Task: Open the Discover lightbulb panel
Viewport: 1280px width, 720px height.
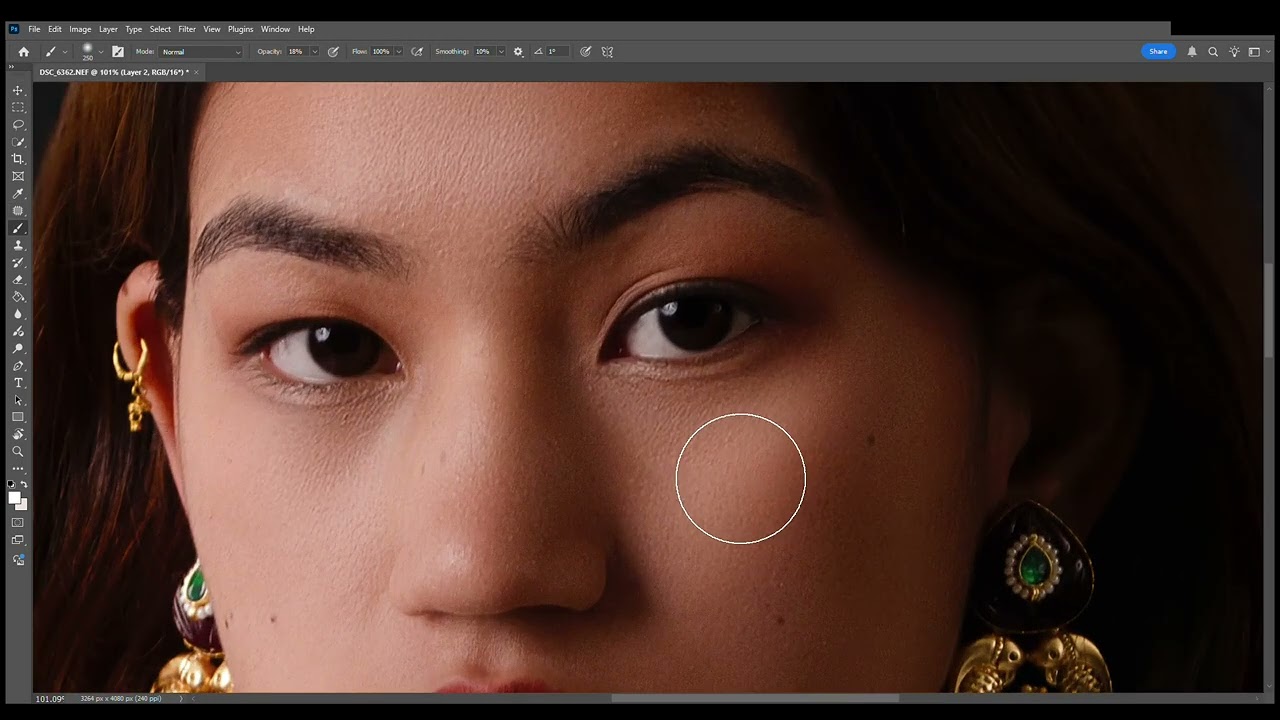Action: coord(1234,51)
